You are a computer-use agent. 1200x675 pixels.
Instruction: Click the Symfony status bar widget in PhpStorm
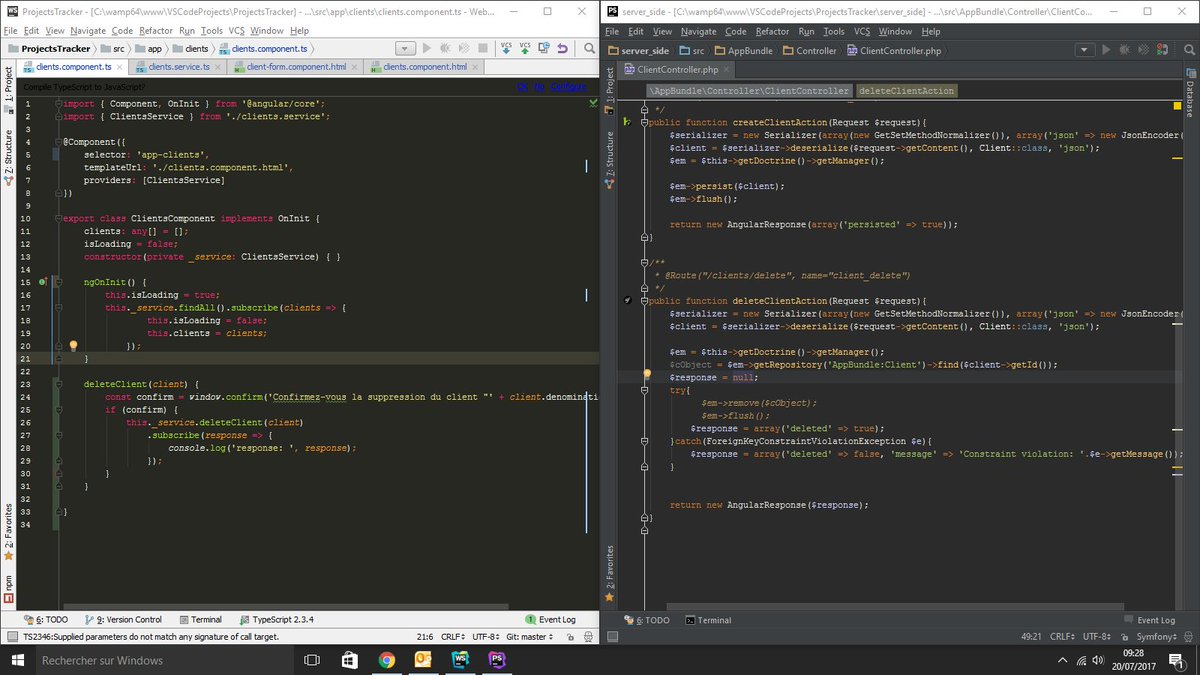(x=1156, y=636)
